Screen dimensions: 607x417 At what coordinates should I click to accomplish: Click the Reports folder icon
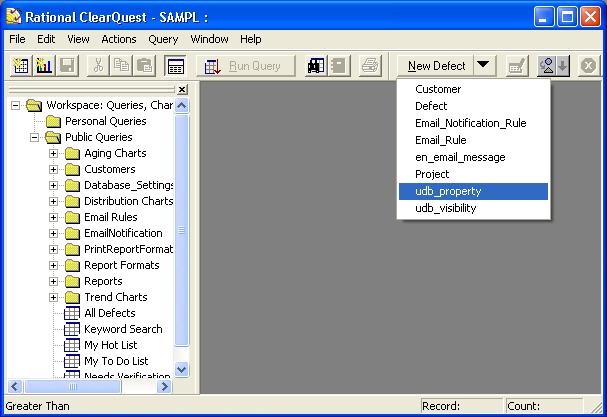[72, 281]
